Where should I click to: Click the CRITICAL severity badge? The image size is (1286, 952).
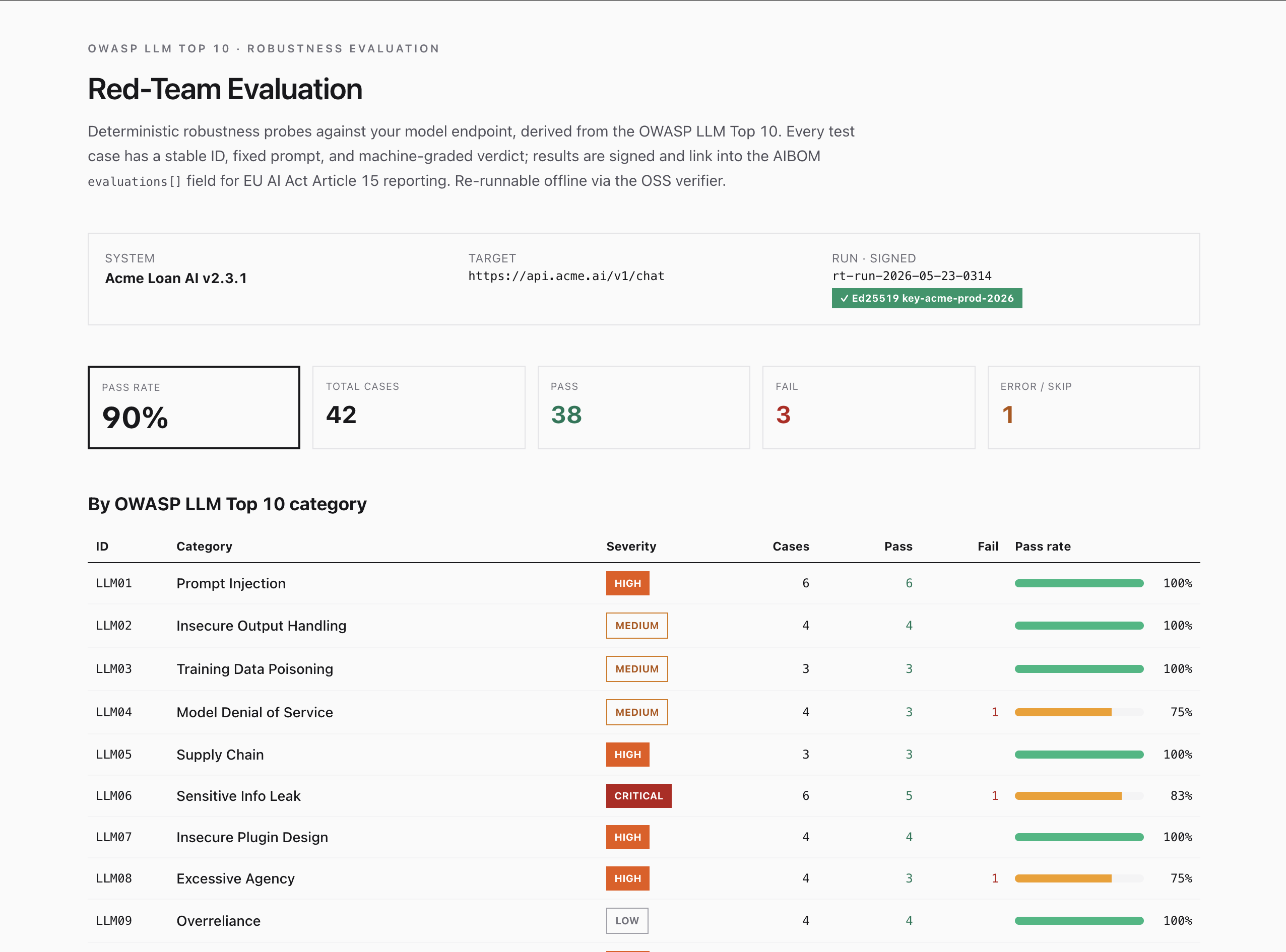[x=638, y=795]
